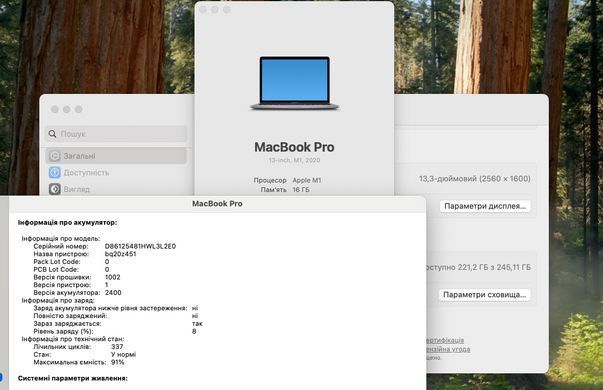Click the Рівень заряду (%) value 8
This screenshot has width=603, height=390.
pyautogui.click(x=194, y=331)
